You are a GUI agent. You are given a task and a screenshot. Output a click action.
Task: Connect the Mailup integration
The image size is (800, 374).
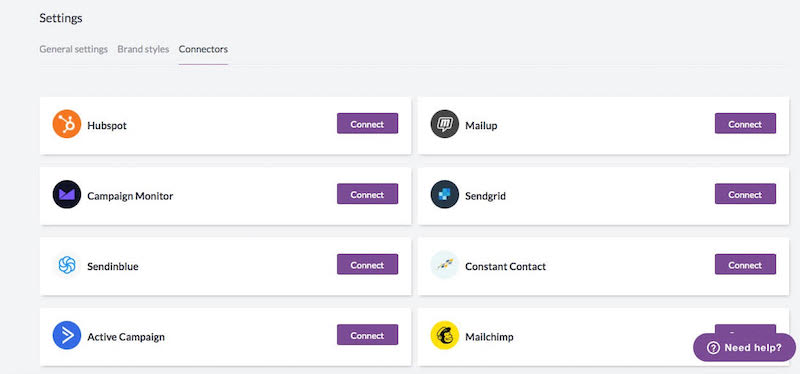(745, 123)
